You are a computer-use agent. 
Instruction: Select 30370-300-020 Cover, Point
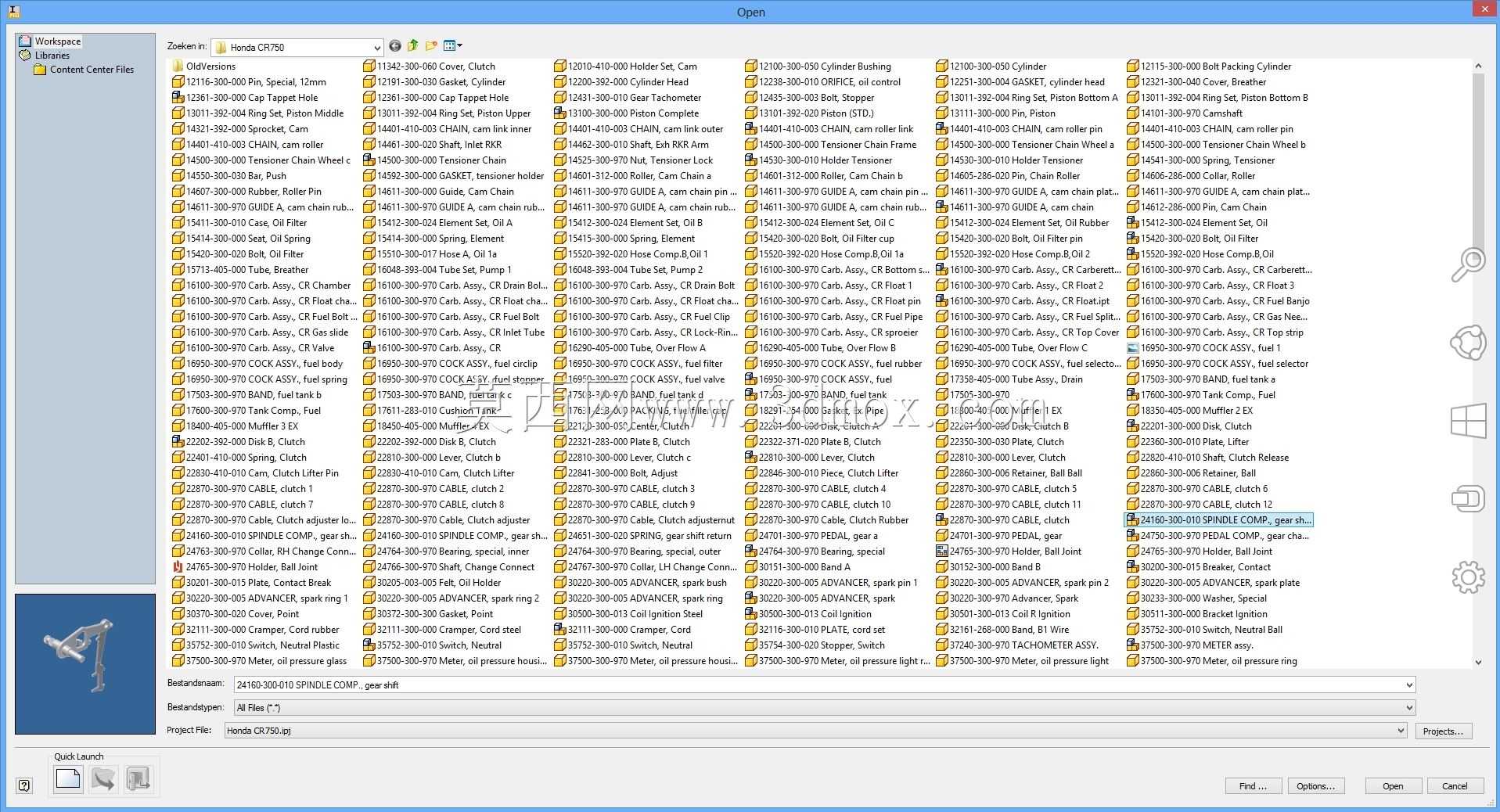[x=243, y=614]
